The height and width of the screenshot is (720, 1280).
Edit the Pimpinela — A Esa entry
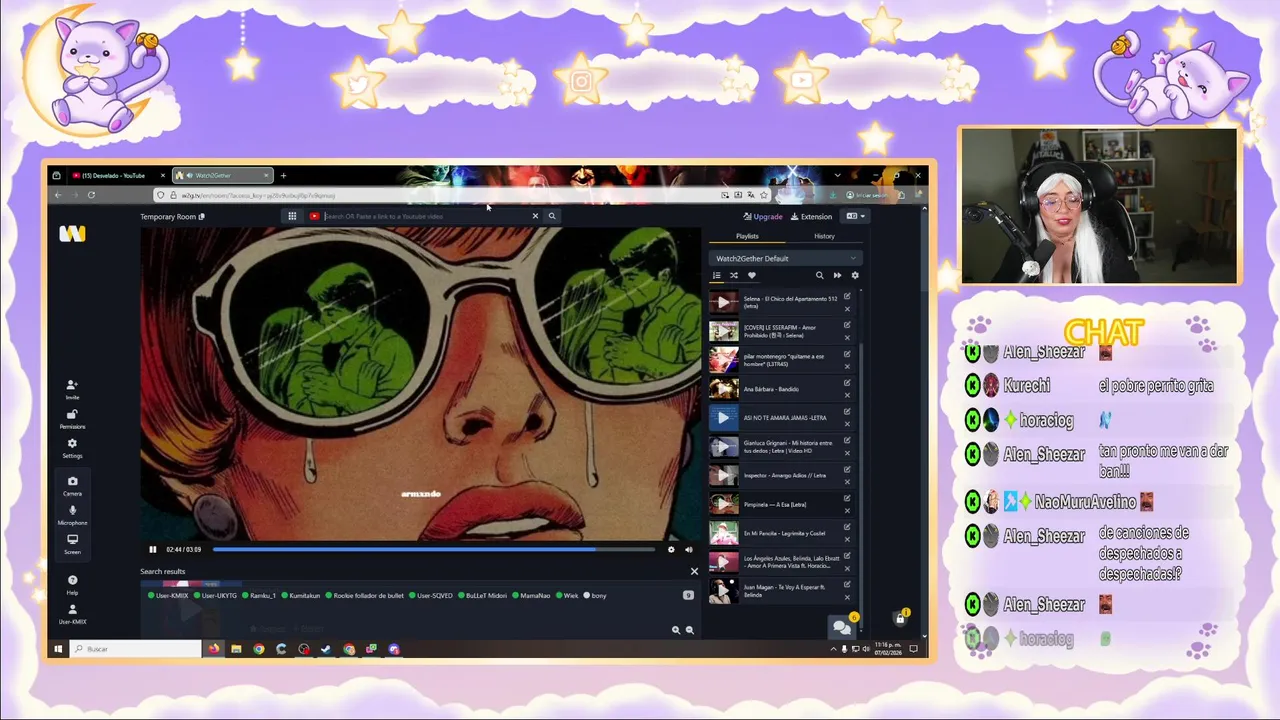coord(847,499)
